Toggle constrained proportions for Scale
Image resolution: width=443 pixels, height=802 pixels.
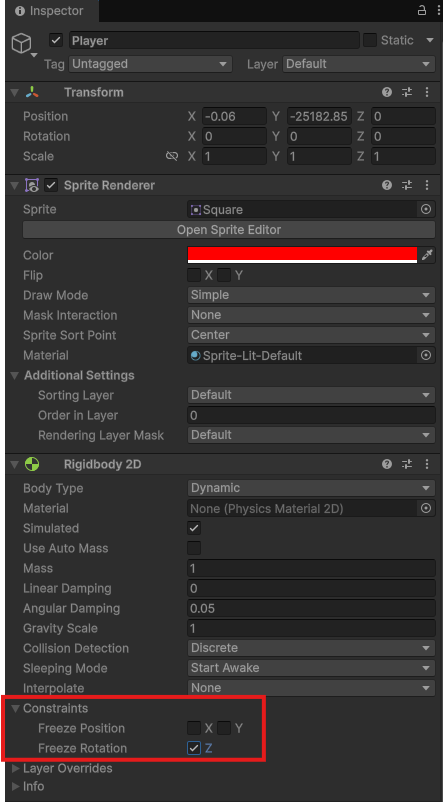172,156
